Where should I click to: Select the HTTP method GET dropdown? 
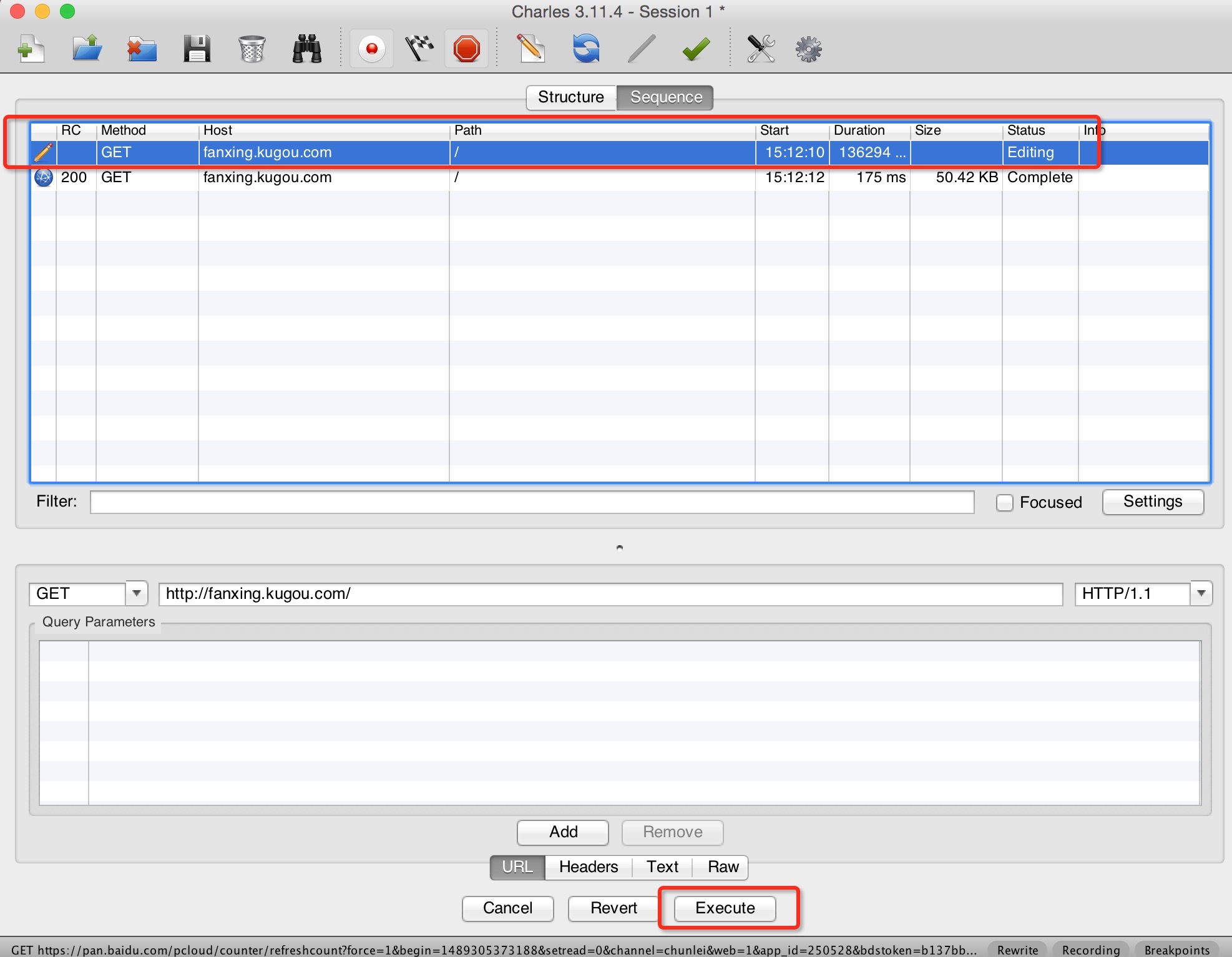click(x=86, y=592)
